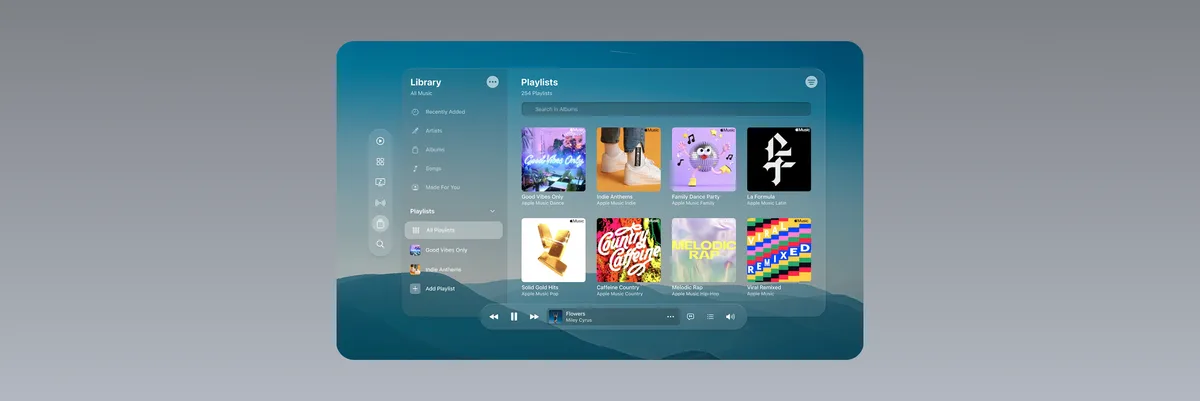1200x401 pixels.
Task: Click the Apple Music Latin subtitle
Action: click(x=767, y=203)
